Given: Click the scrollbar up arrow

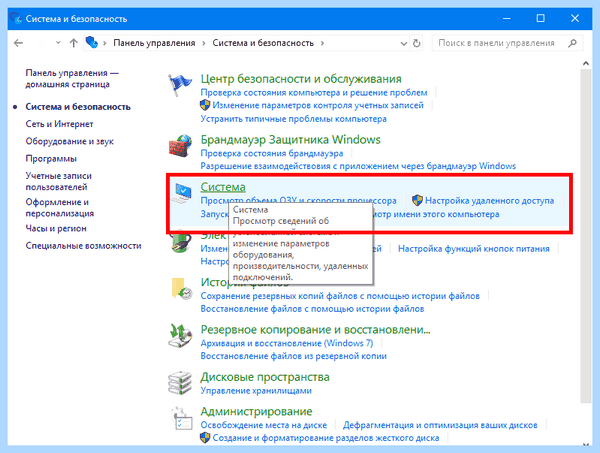Looking at the screenshot, I should point(585,64).
